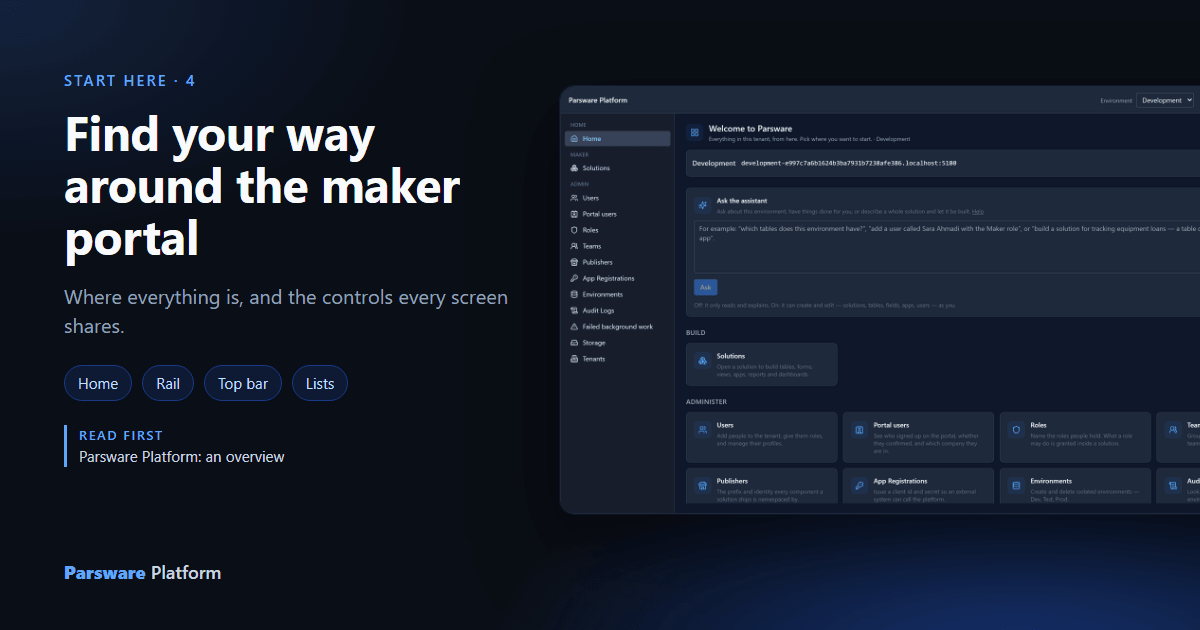
Task: Click the Publishers card icon
Action: pos(703,486)
